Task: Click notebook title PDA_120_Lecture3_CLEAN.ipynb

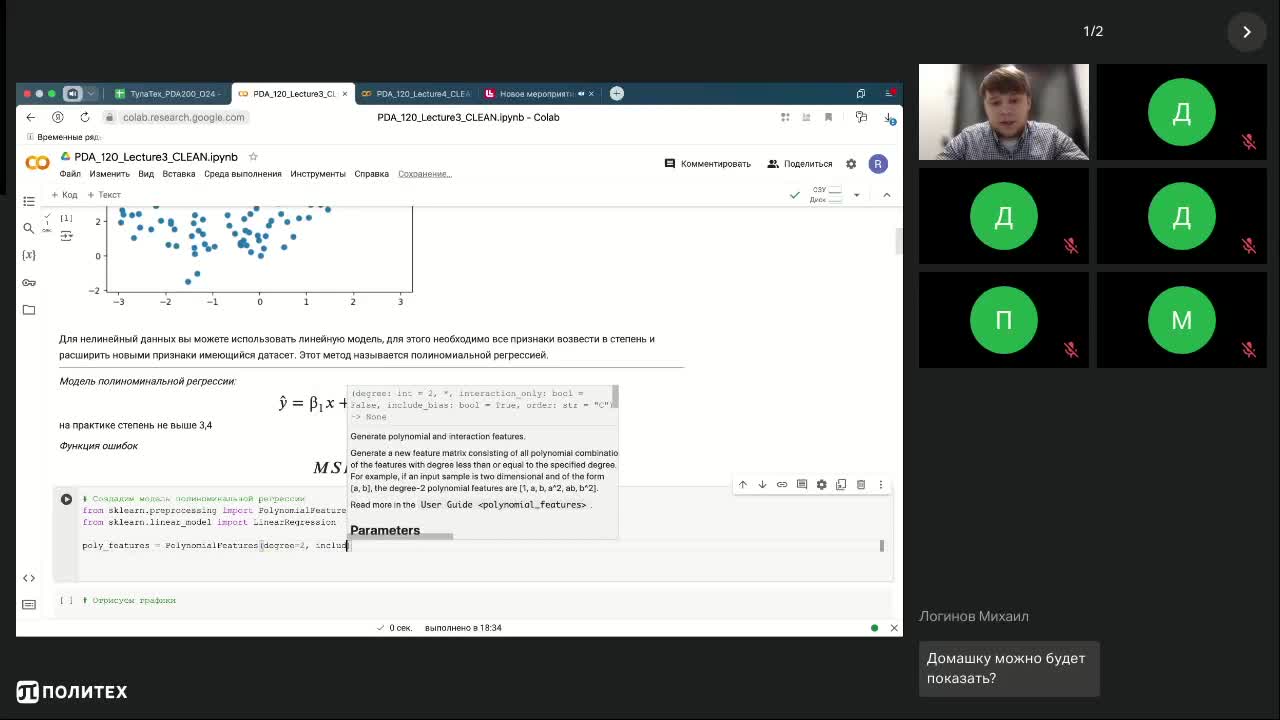Action: coord(156,157)
